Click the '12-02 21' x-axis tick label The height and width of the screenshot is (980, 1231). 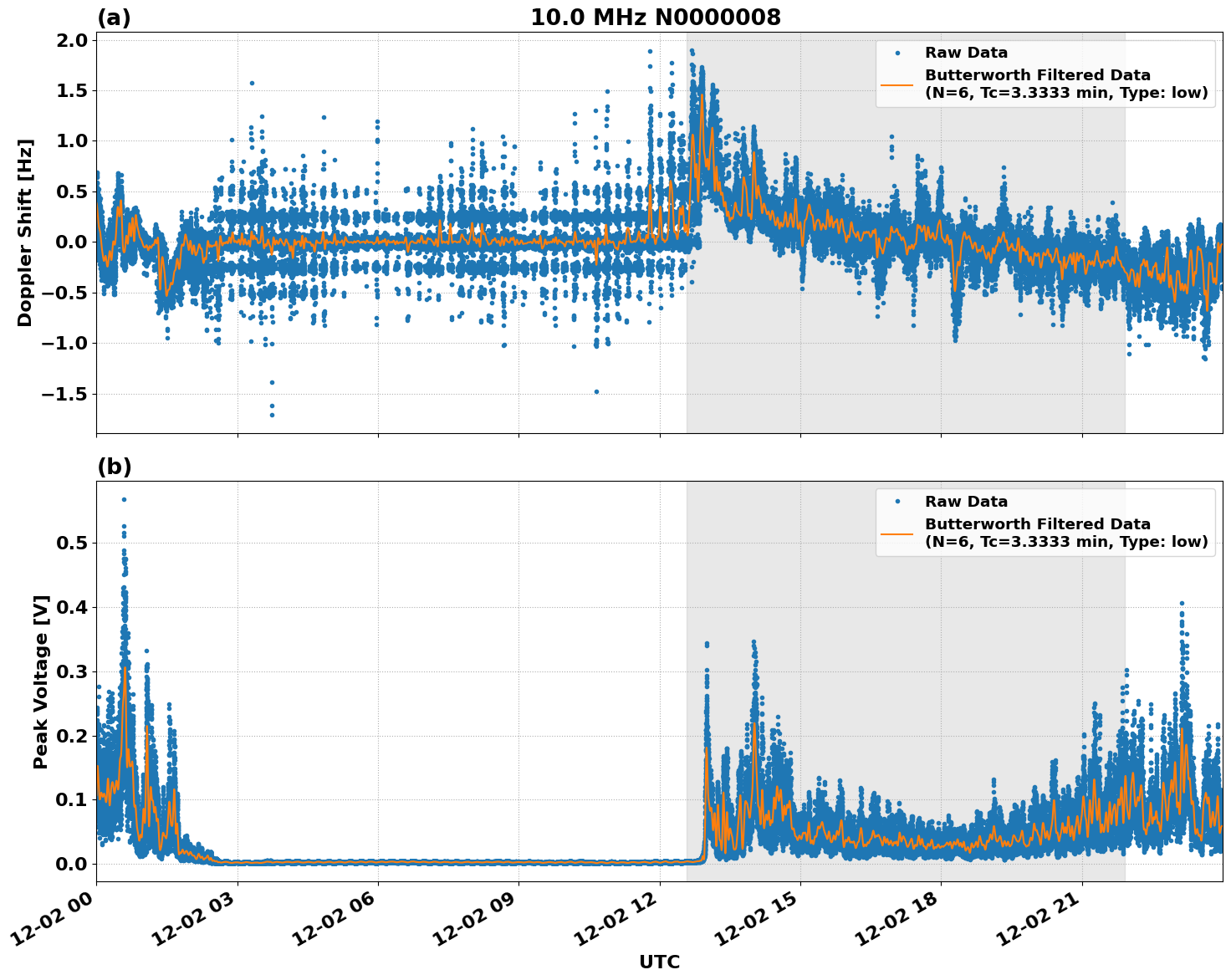pos(1038,918)
